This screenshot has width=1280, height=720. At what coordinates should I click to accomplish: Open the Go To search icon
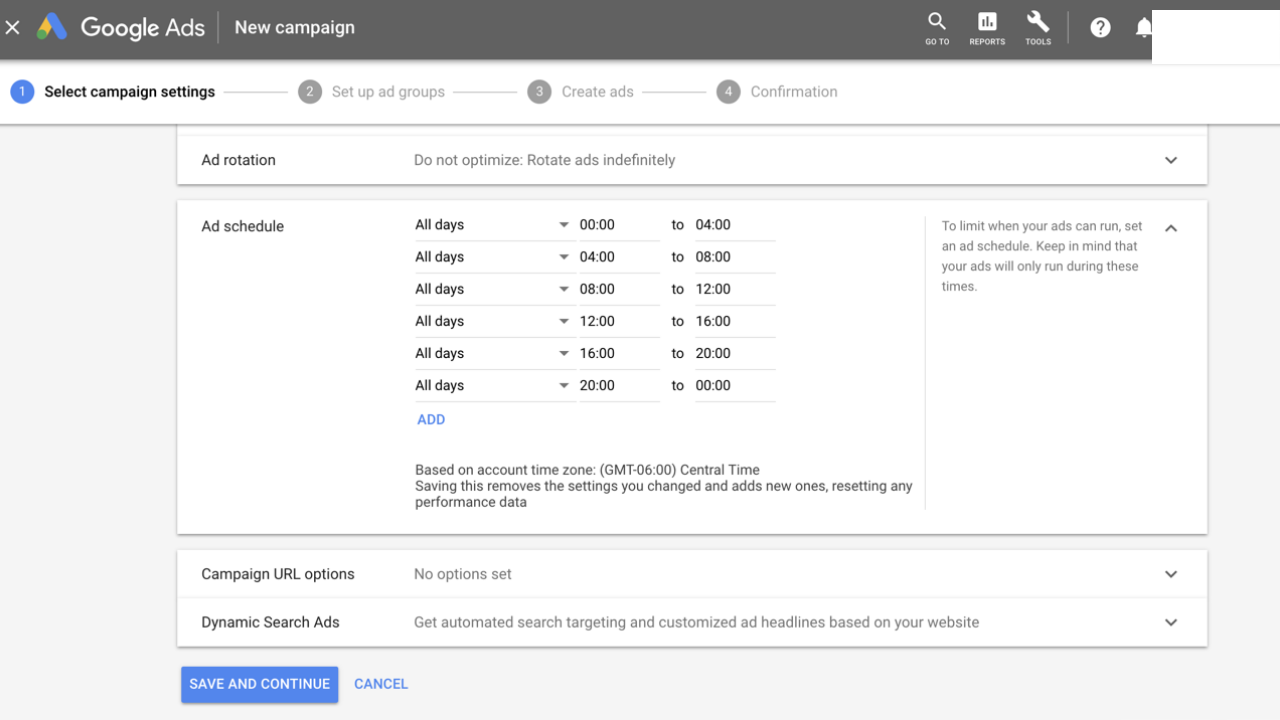point(937,28)
